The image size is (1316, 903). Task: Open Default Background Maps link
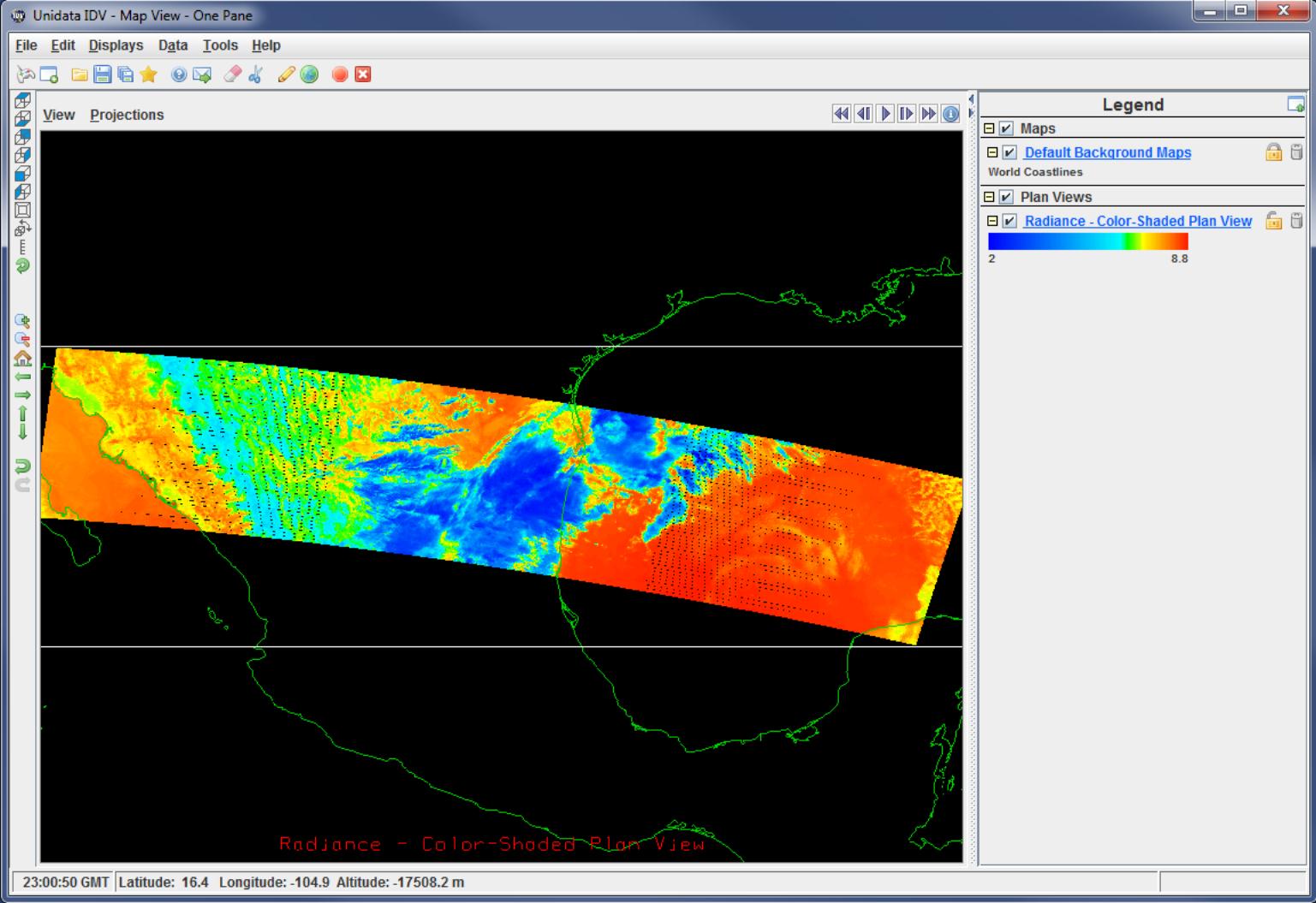pos(1108,152)
